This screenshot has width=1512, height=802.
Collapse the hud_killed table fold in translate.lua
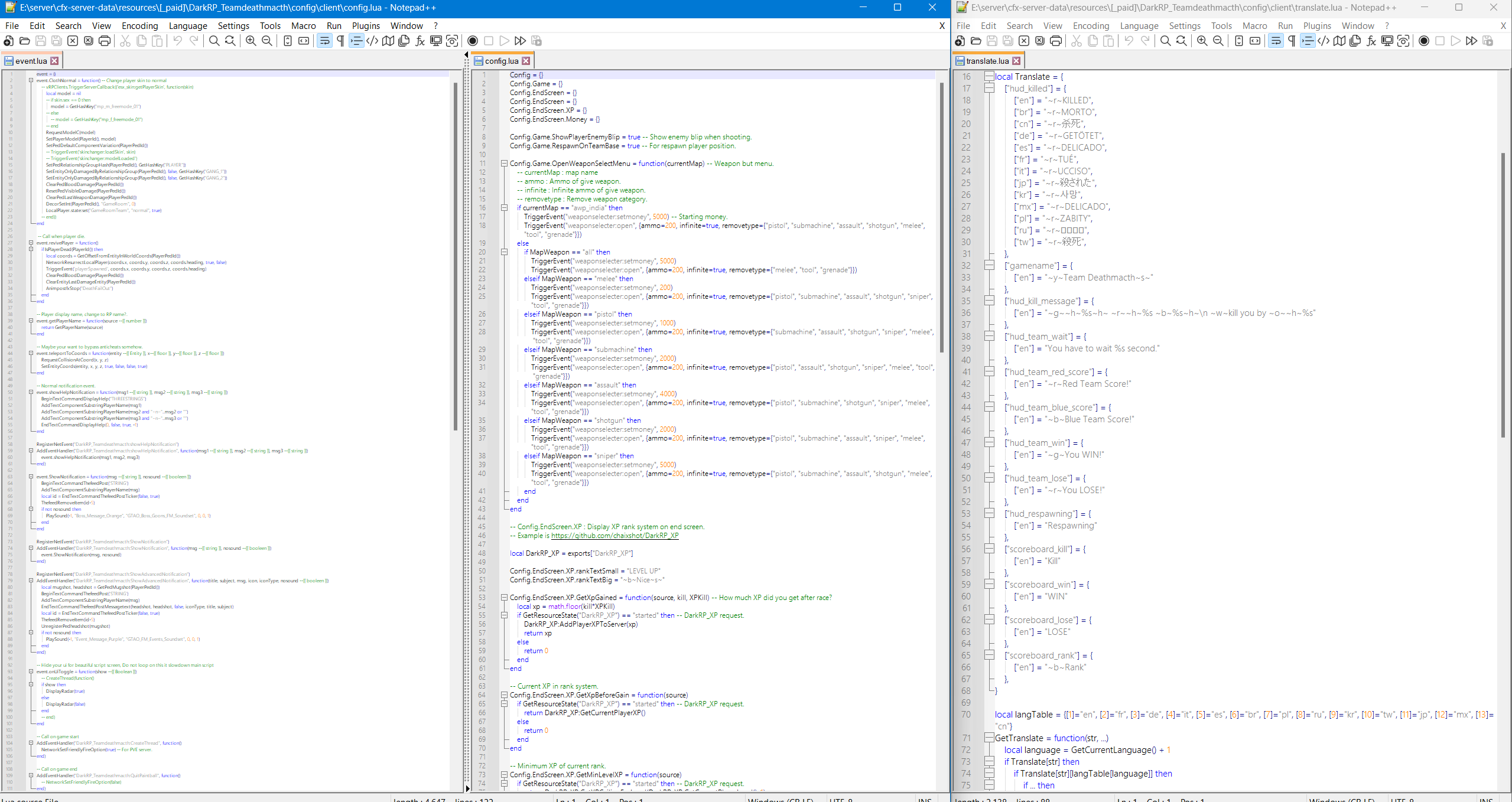coord(989,88)
